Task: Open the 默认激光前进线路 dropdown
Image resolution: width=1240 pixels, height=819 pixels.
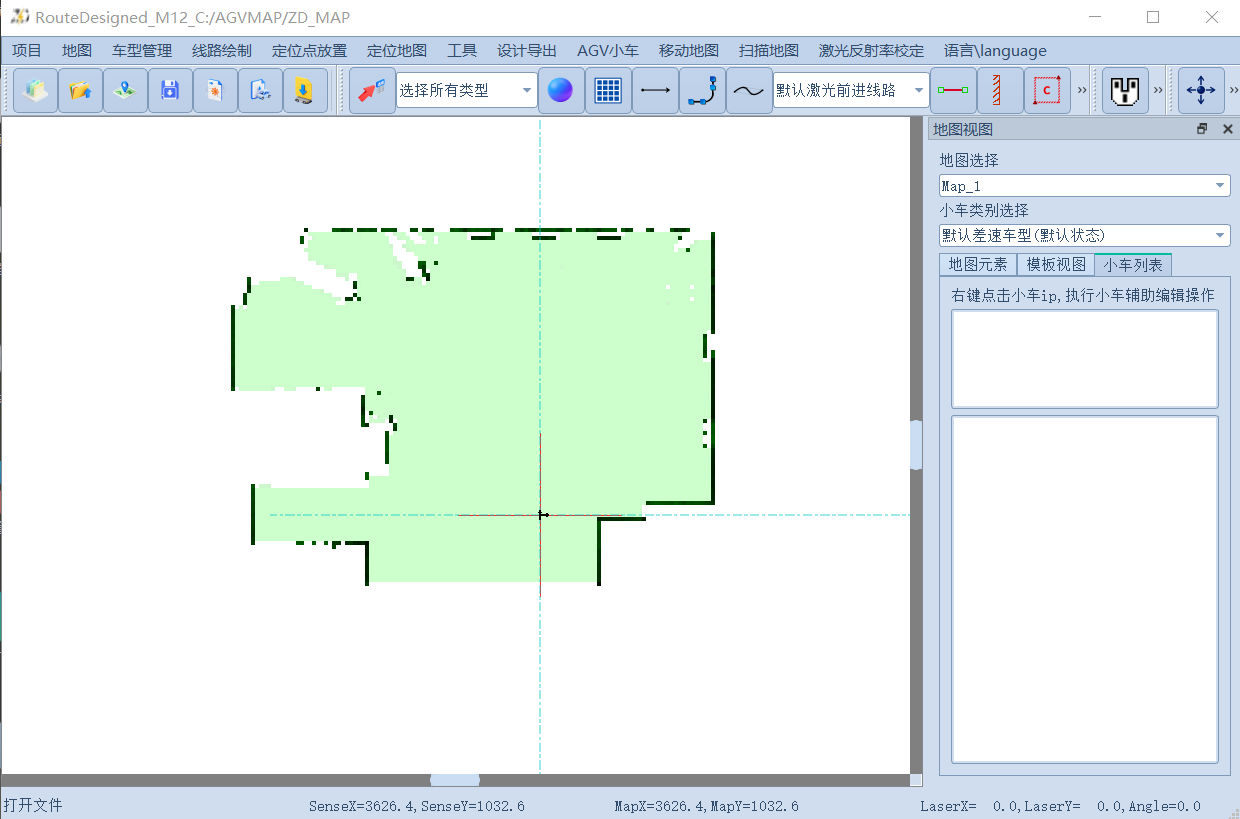Action: [x=851, y=91]
